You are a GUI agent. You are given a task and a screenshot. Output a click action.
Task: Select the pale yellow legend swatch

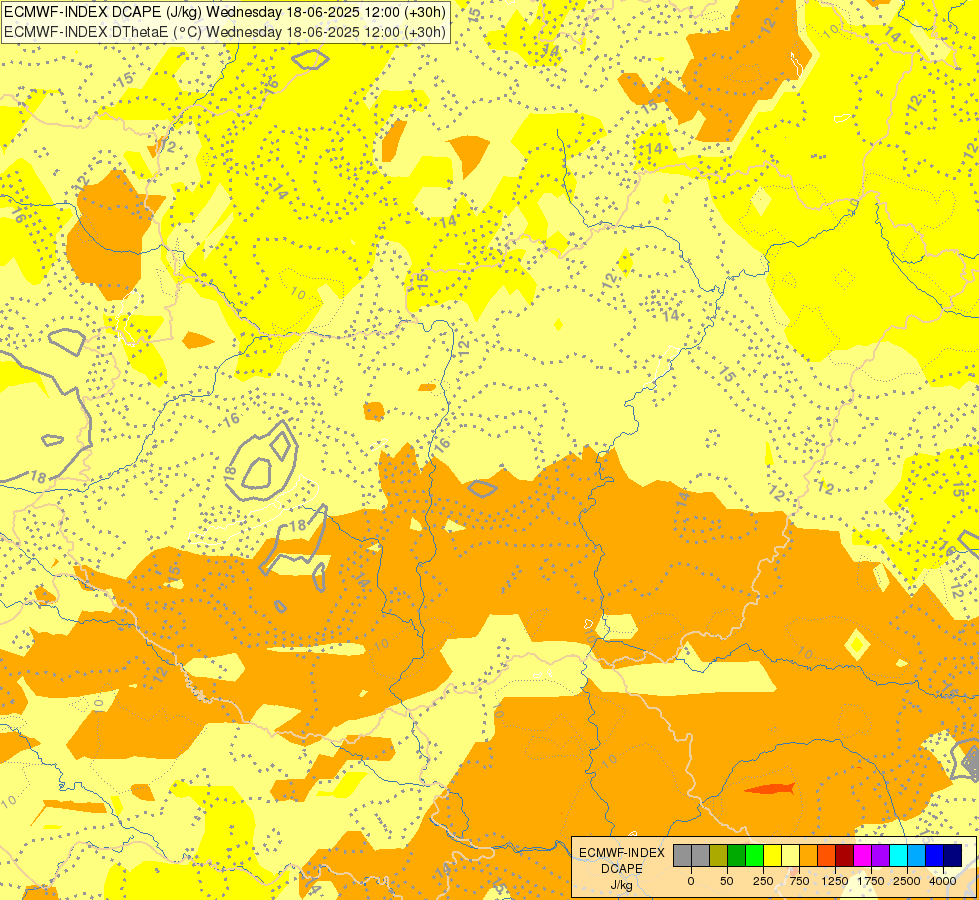point(791,856)
